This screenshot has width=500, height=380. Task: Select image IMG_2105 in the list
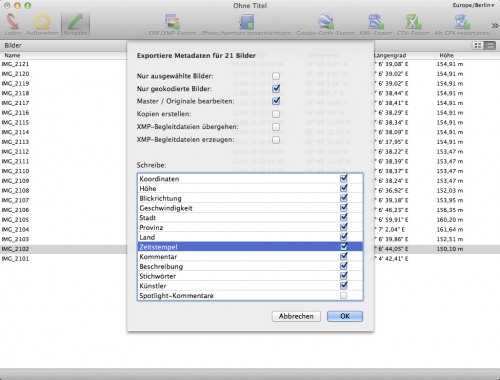pos(15,220)
